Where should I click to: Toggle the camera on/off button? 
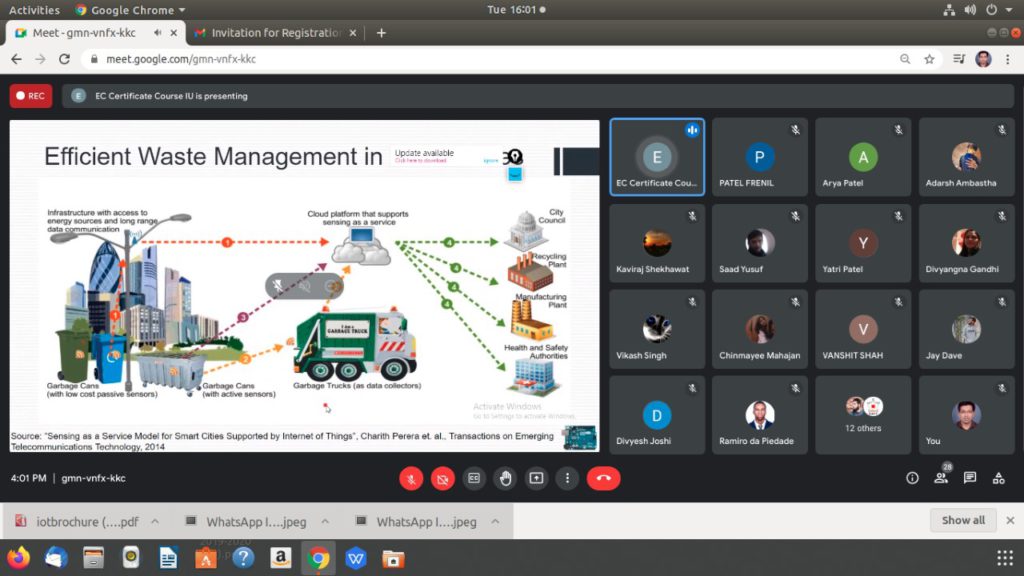(x=442, y=478)
